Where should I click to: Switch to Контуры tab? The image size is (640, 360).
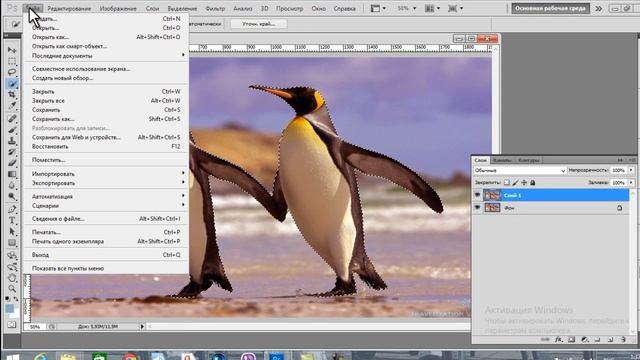tap(528, 160)
